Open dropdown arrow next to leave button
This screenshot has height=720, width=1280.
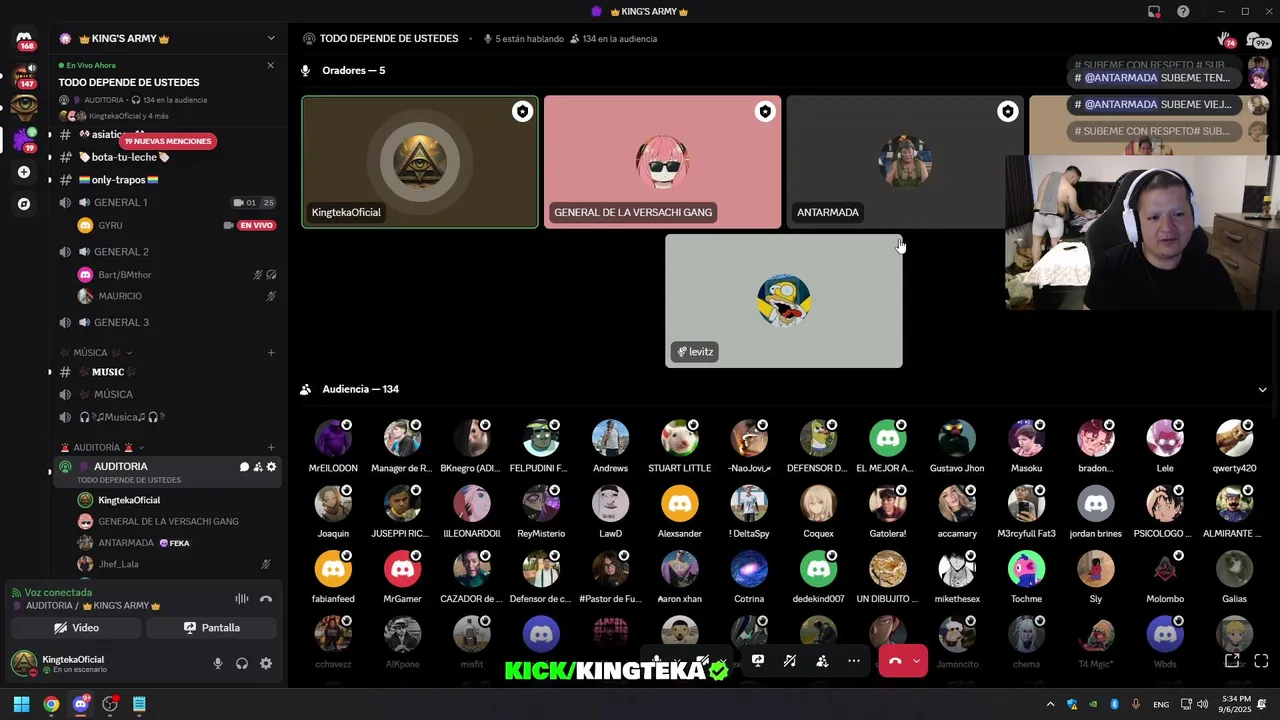(917, 661)
